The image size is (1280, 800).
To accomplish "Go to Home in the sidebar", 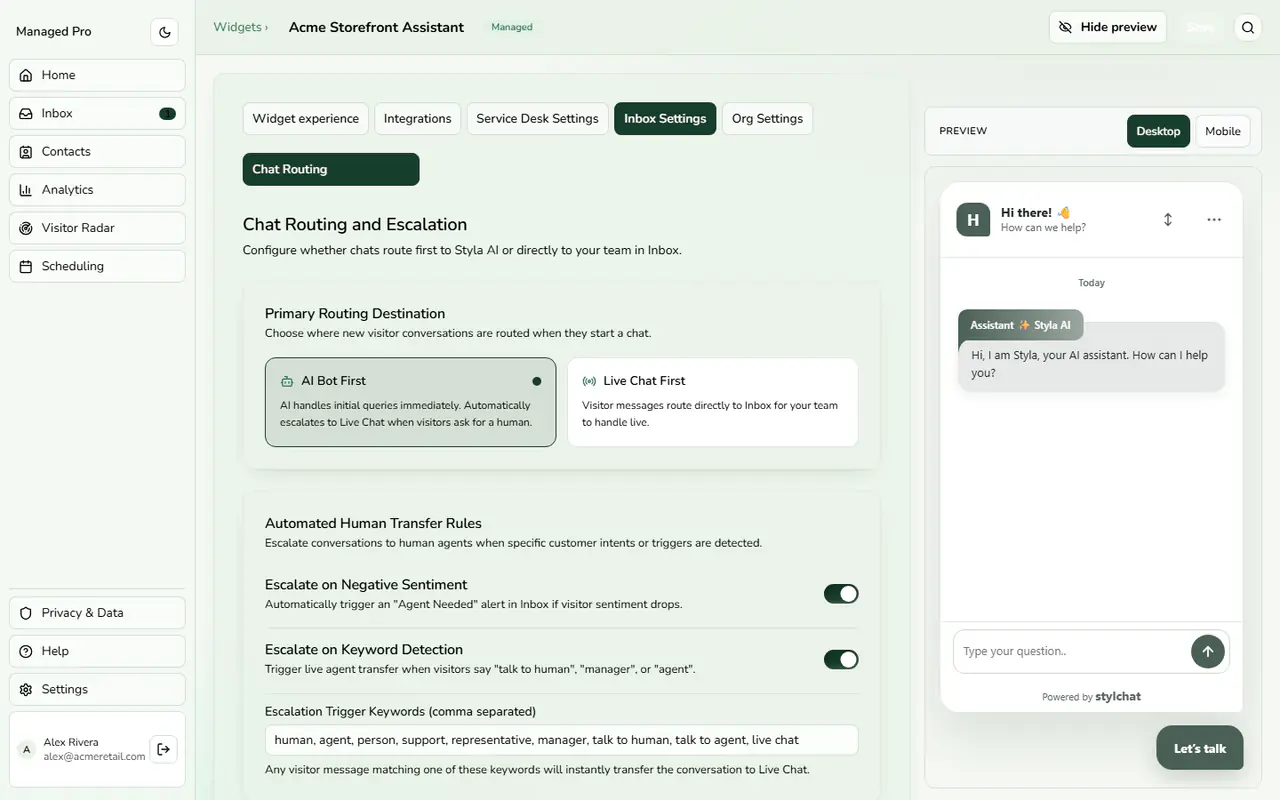I will click(x=97, y=75).
